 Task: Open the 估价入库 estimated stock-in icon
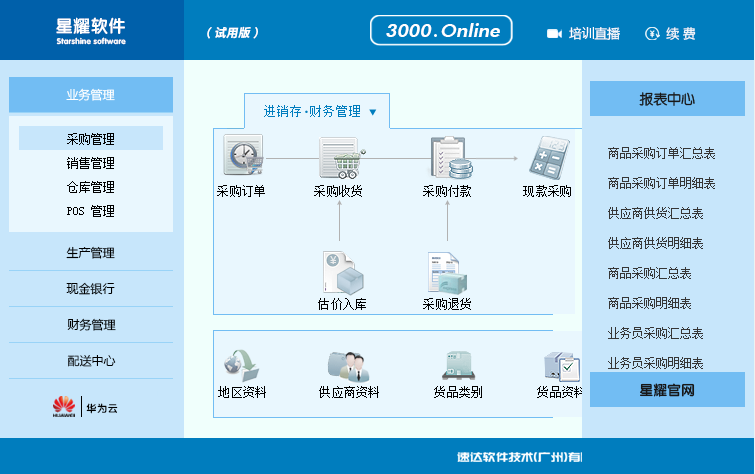click(x=343, y=273)
